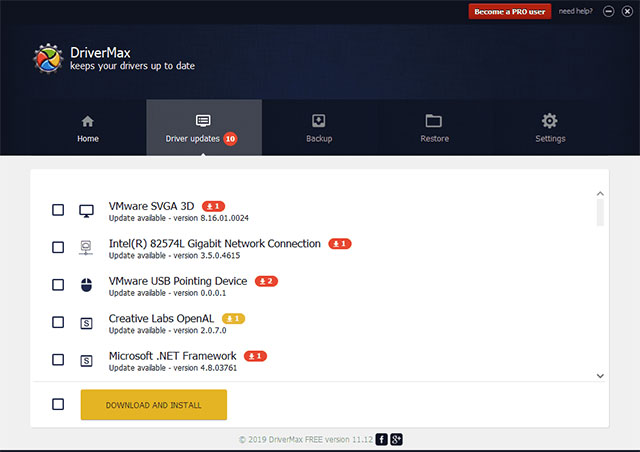Select the Microsoft .NET Framework checkbox
Viewport: 640px width, 452px height.
pyautogui.click(x=58, y=359)
